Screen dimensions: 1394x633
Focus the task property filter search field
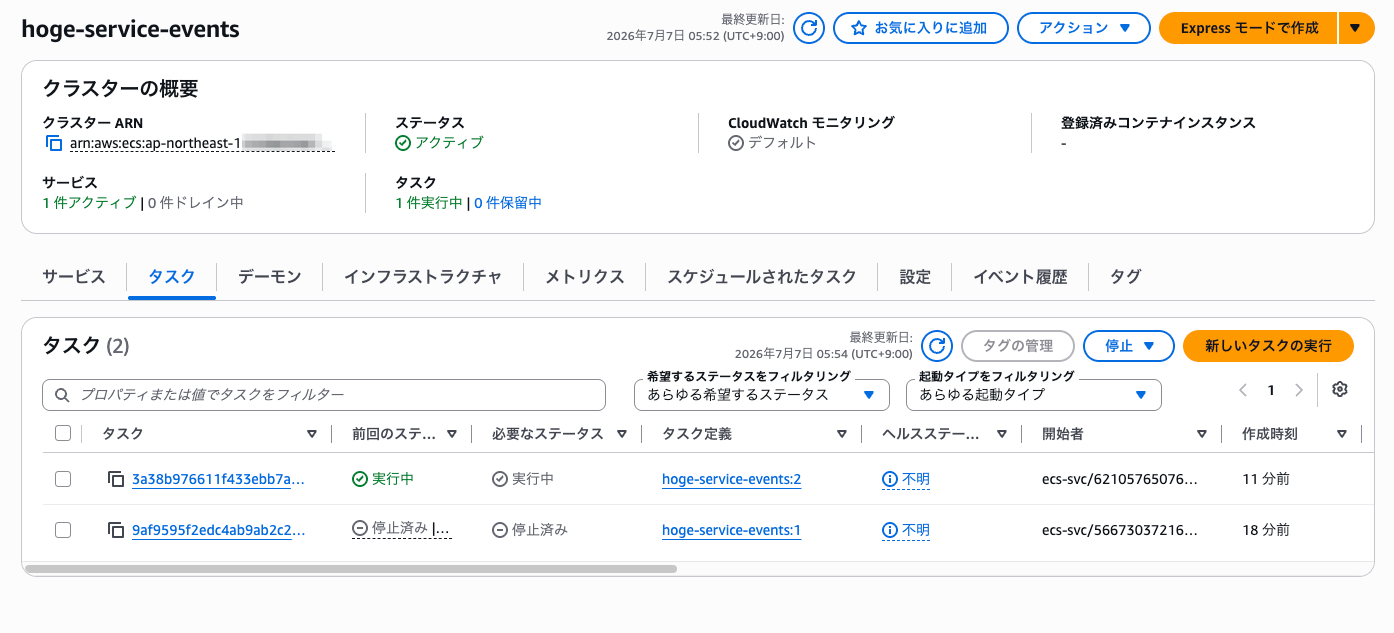point(324,395)
